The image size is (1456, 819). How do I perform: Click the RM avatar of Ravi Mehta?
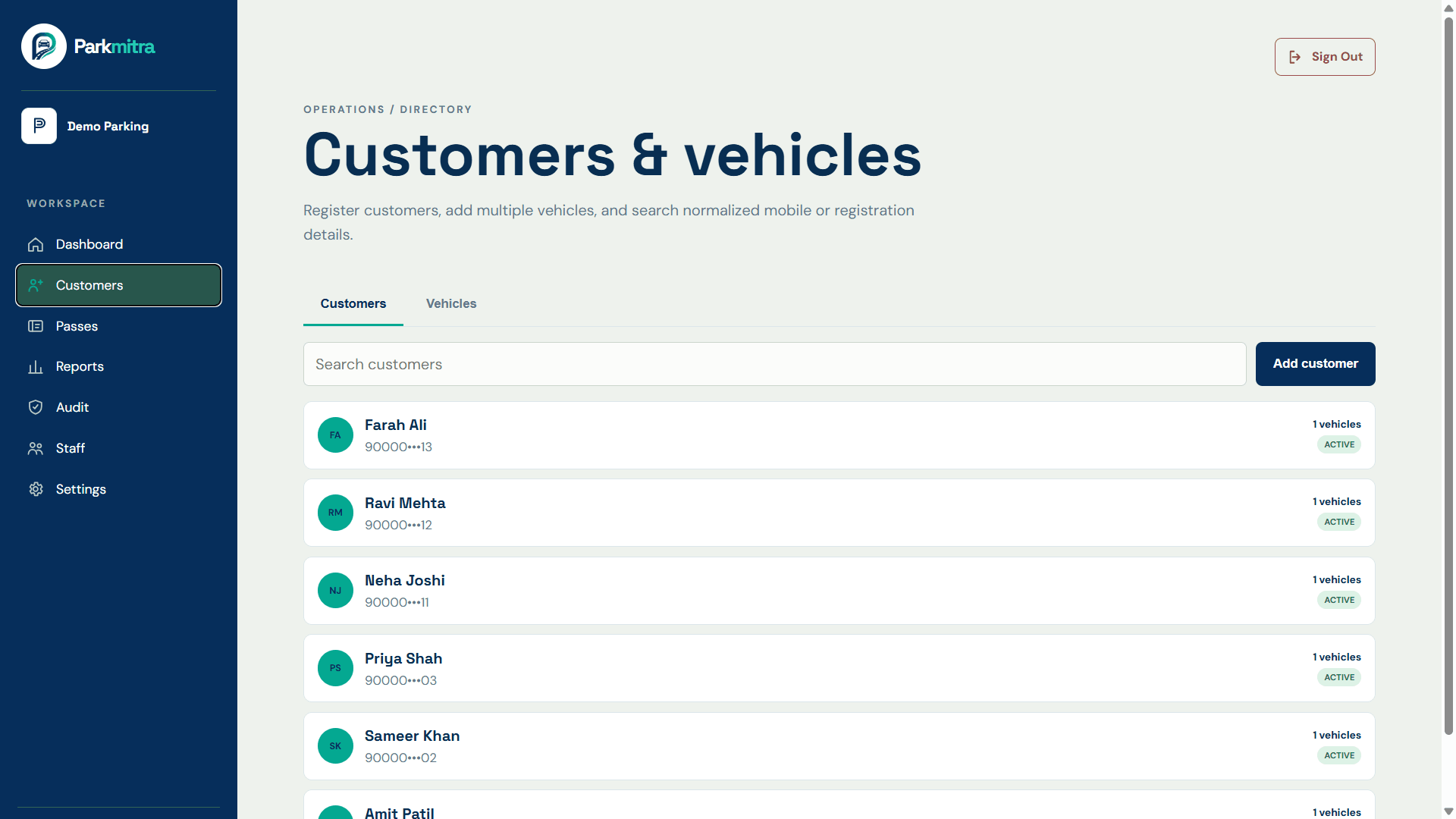pos(335,513)
